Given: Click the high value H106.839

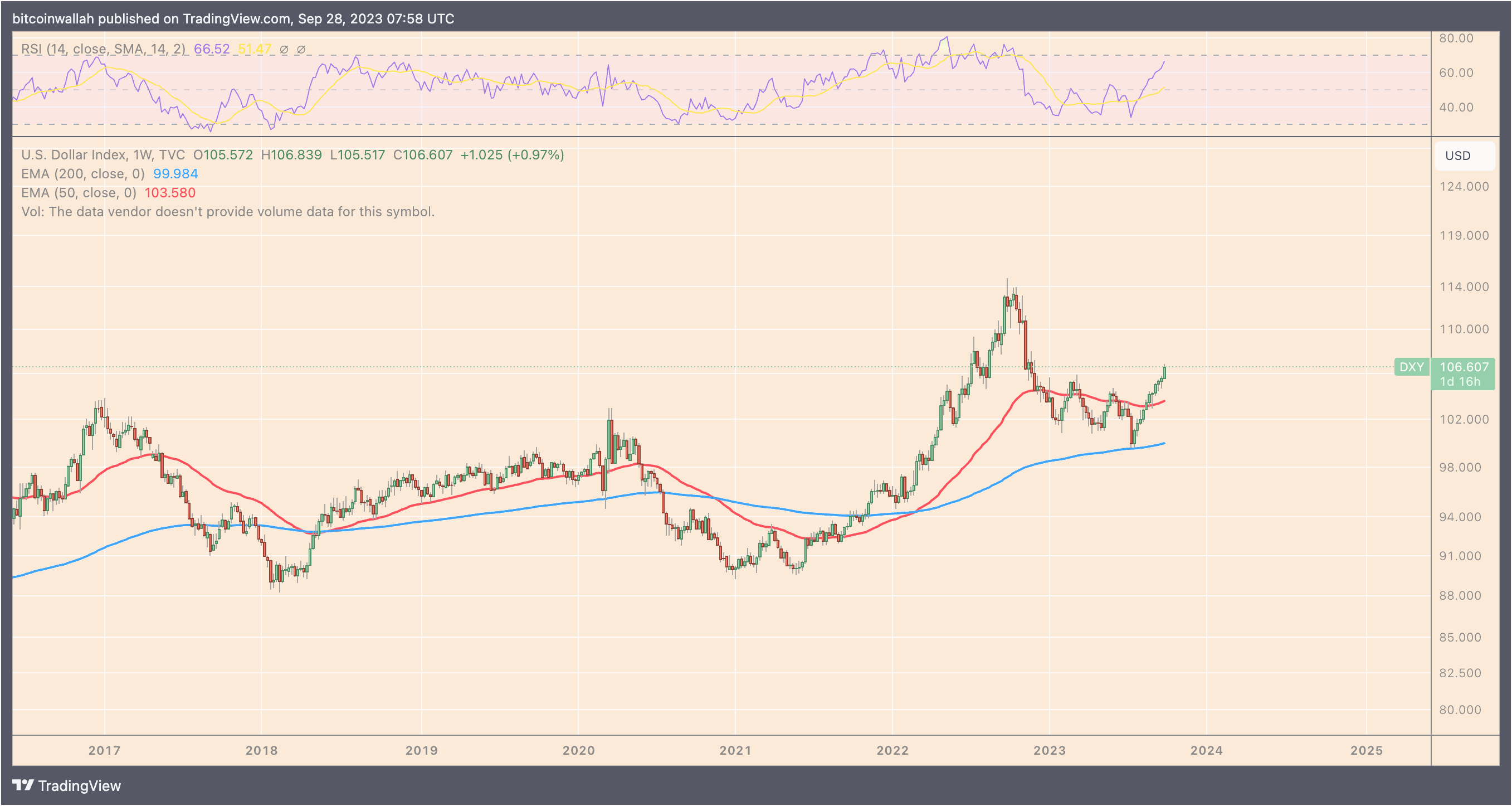Looking at the screenshot, I should coord(291,154).
